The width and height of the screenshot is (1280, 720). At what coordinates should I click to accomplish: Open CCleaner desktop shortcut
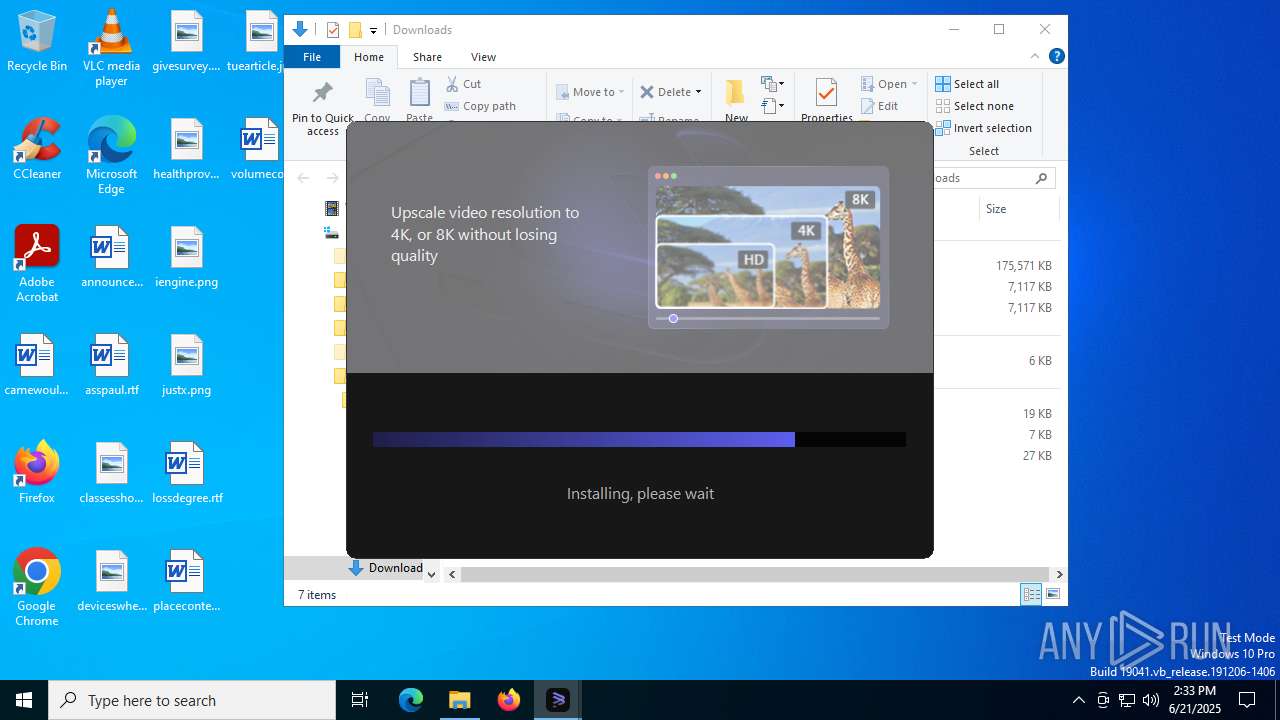pos(37,149)
